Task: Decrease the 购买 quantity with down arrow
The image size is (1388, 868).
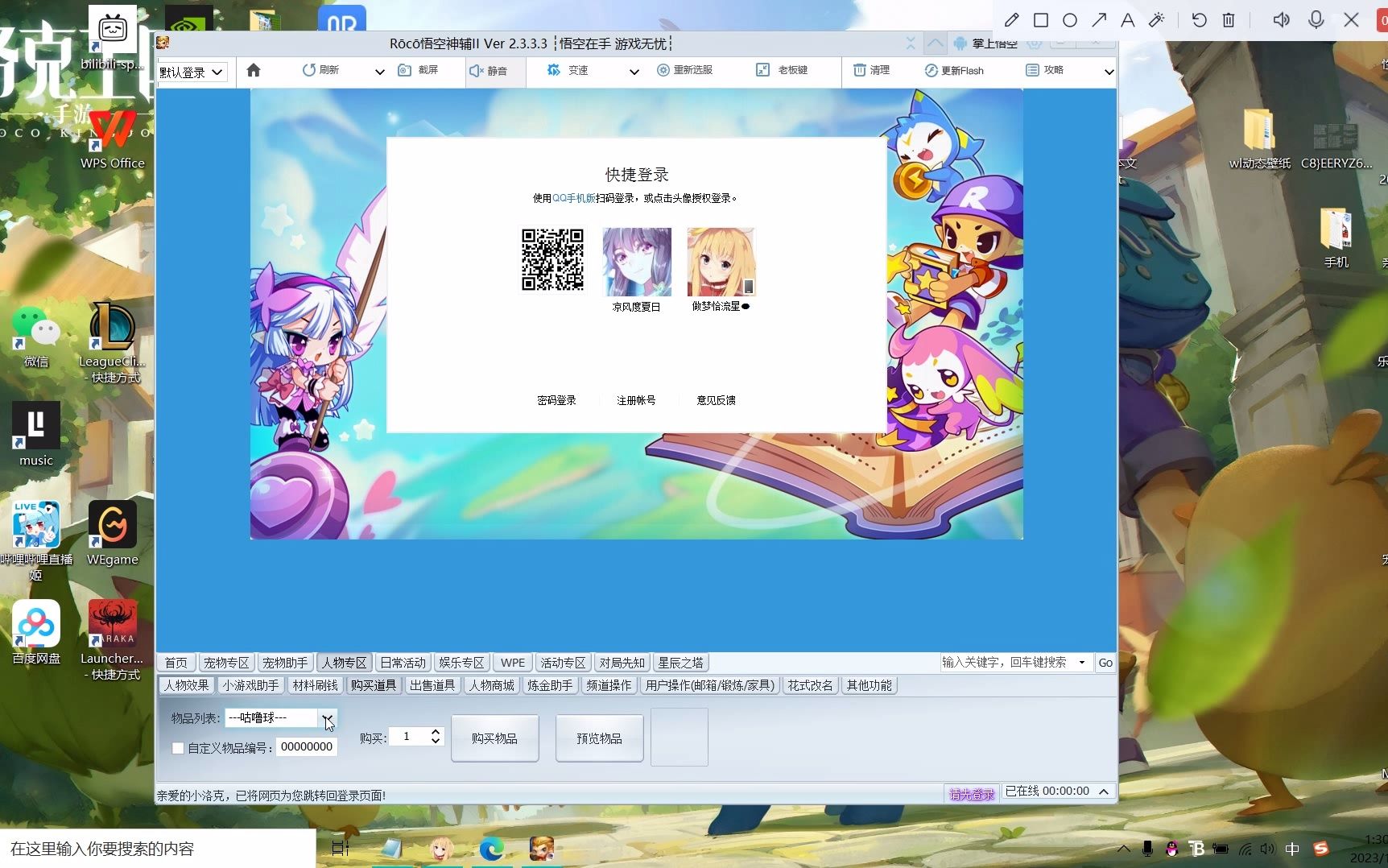Action: click(436, 741)
